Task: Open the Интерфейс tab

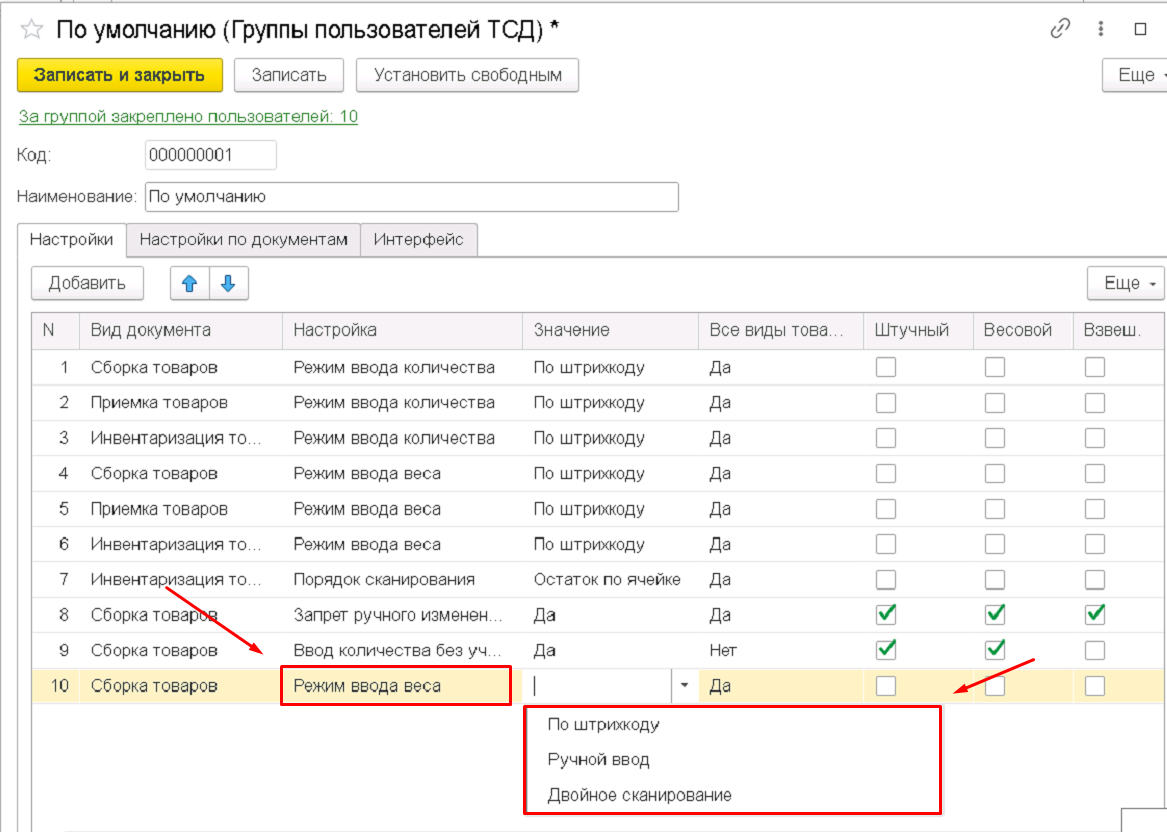Action: pyautogui.click(x=418, y=240)
